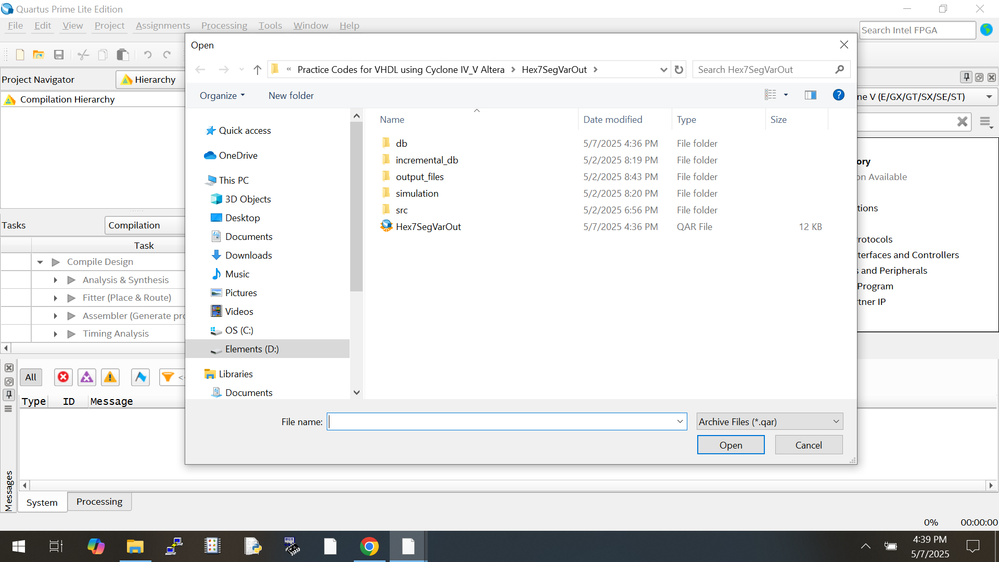Click the Copy icon in Quartus toolbar
Image resolution: width=999 pixels, height=562 pixels.
point(103,55)
